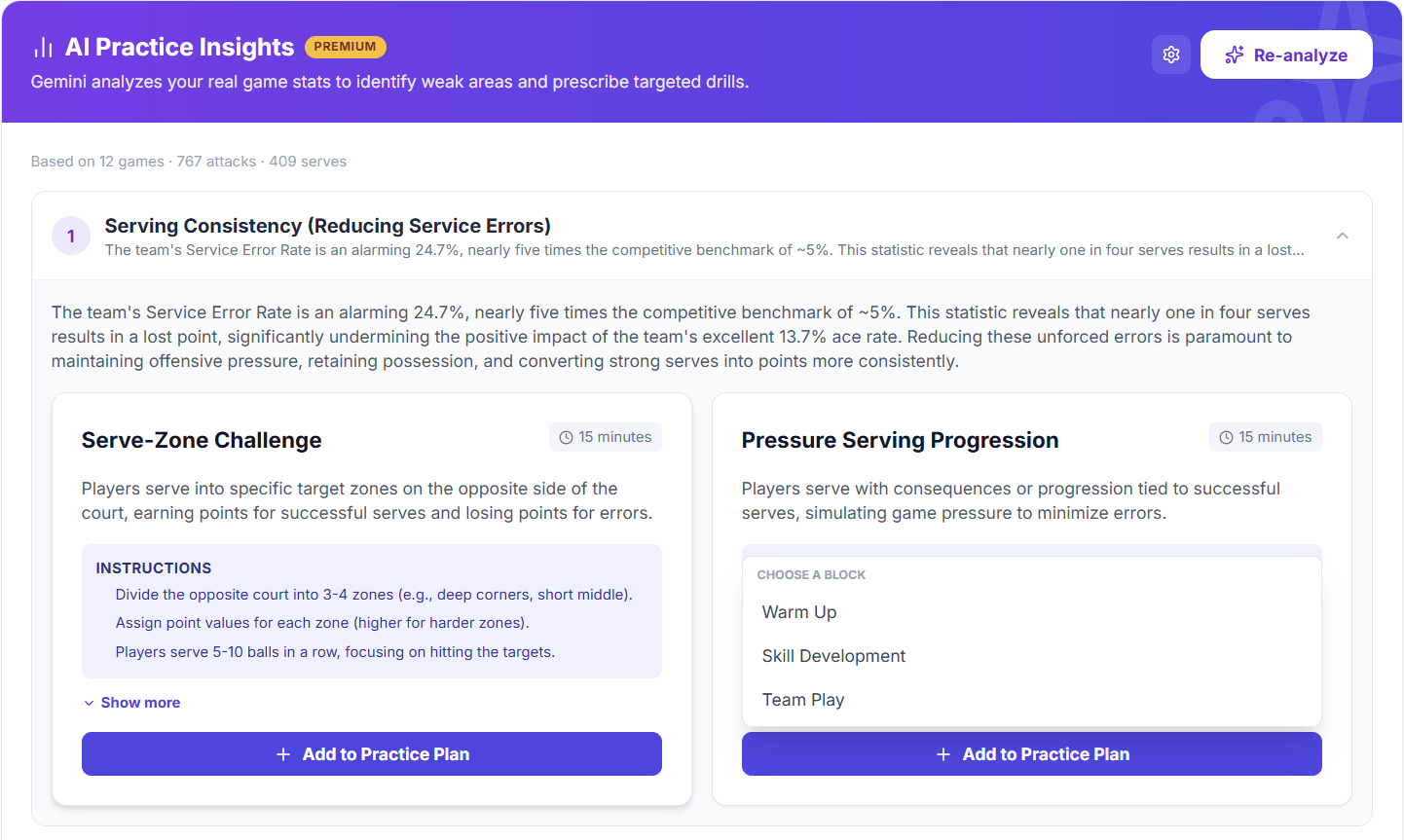Select the Team Play block
Screen dimensions: 1404x840
[x=802, y=699]
